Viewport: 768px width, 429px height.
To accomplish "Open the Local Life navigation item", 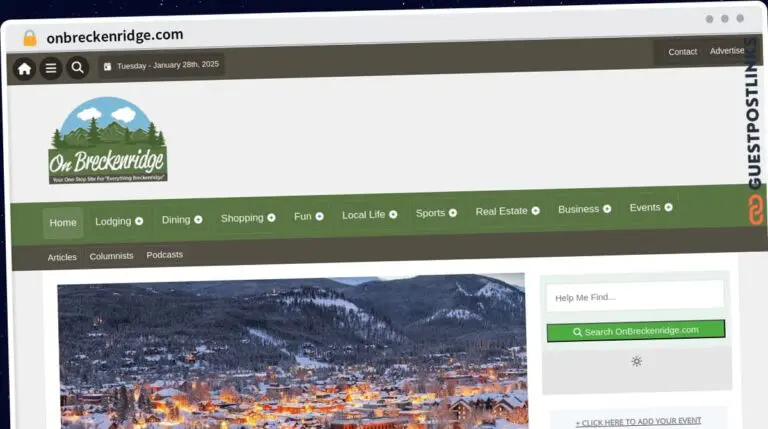I will [363, 215].
